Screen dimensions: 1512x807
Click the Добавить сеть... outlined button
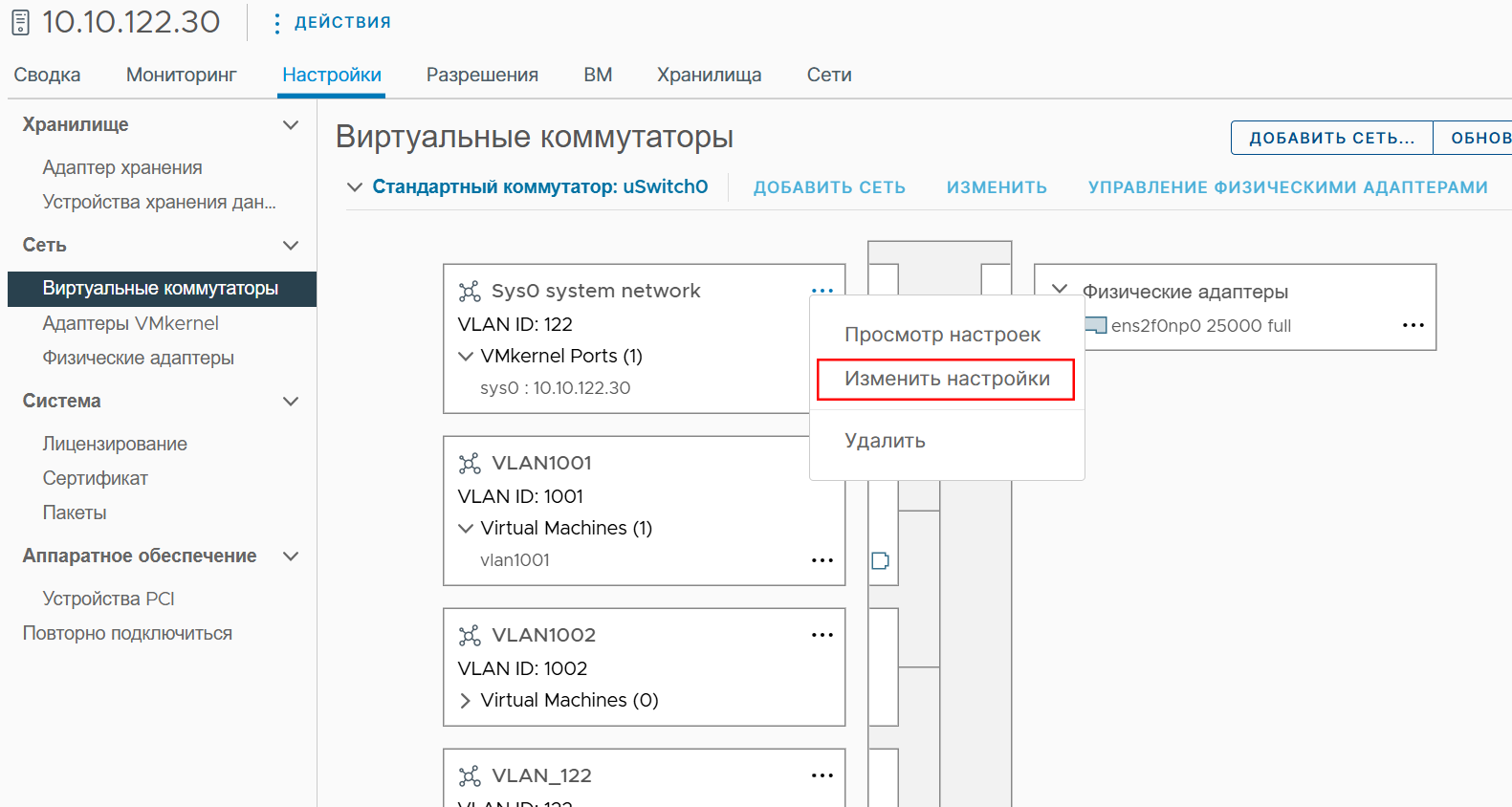pyautogui.click(x=1332, y=138)
